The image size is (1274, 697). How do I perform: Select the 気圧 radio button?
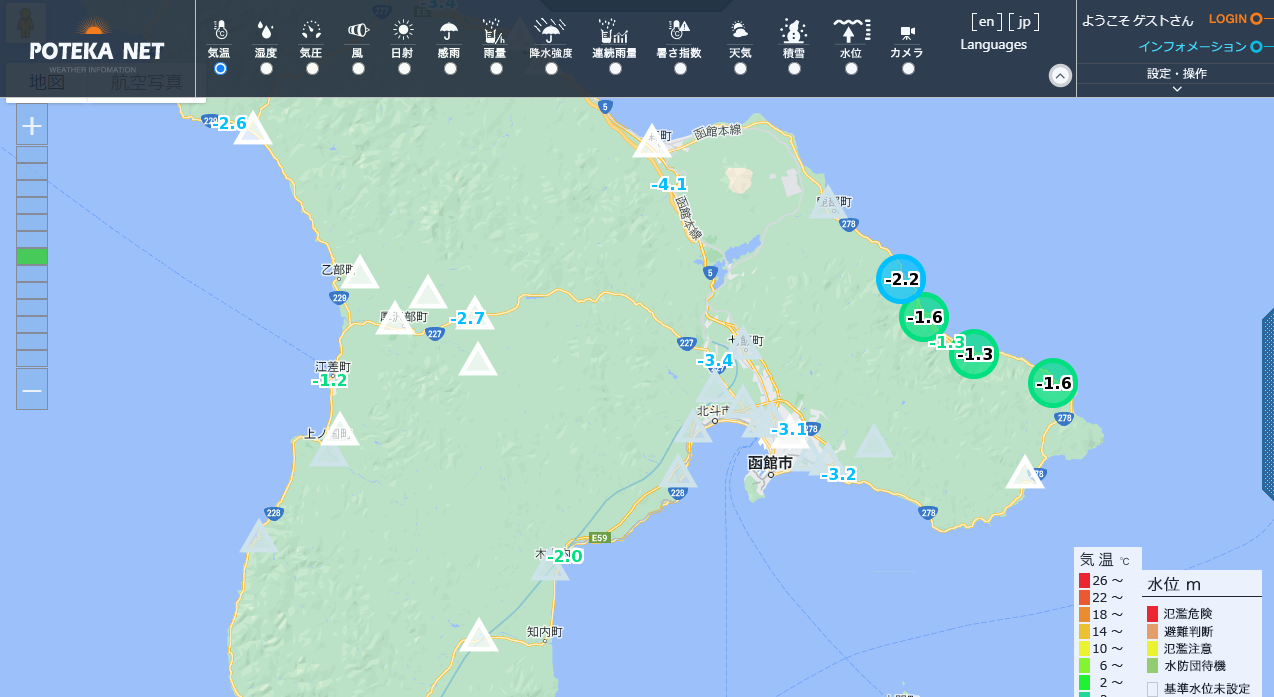pos(312,68)
